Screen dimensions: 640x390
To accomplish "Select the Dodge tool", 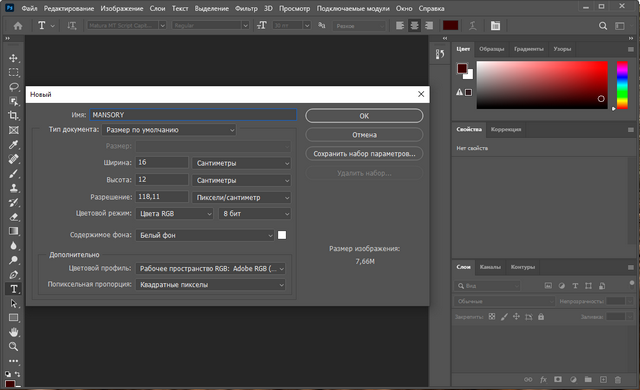I will point(13,260).
